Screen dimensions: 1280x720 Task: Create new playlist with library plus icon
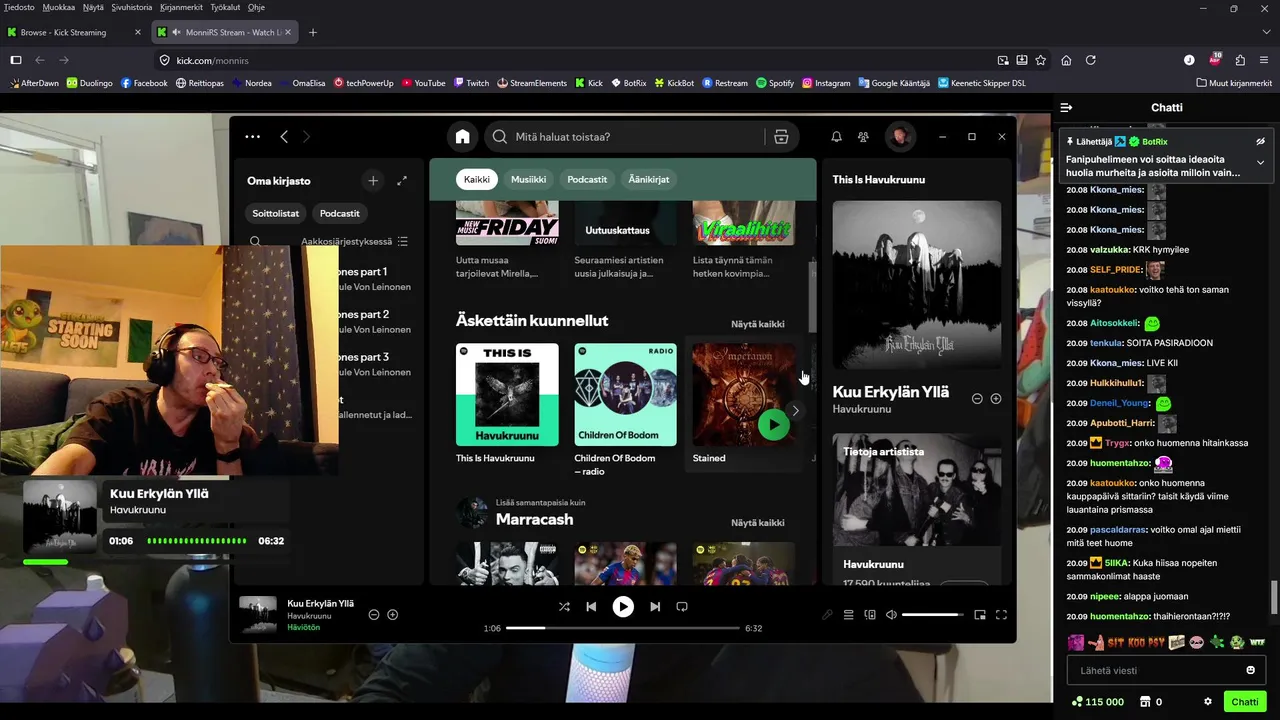click(373, 181)
